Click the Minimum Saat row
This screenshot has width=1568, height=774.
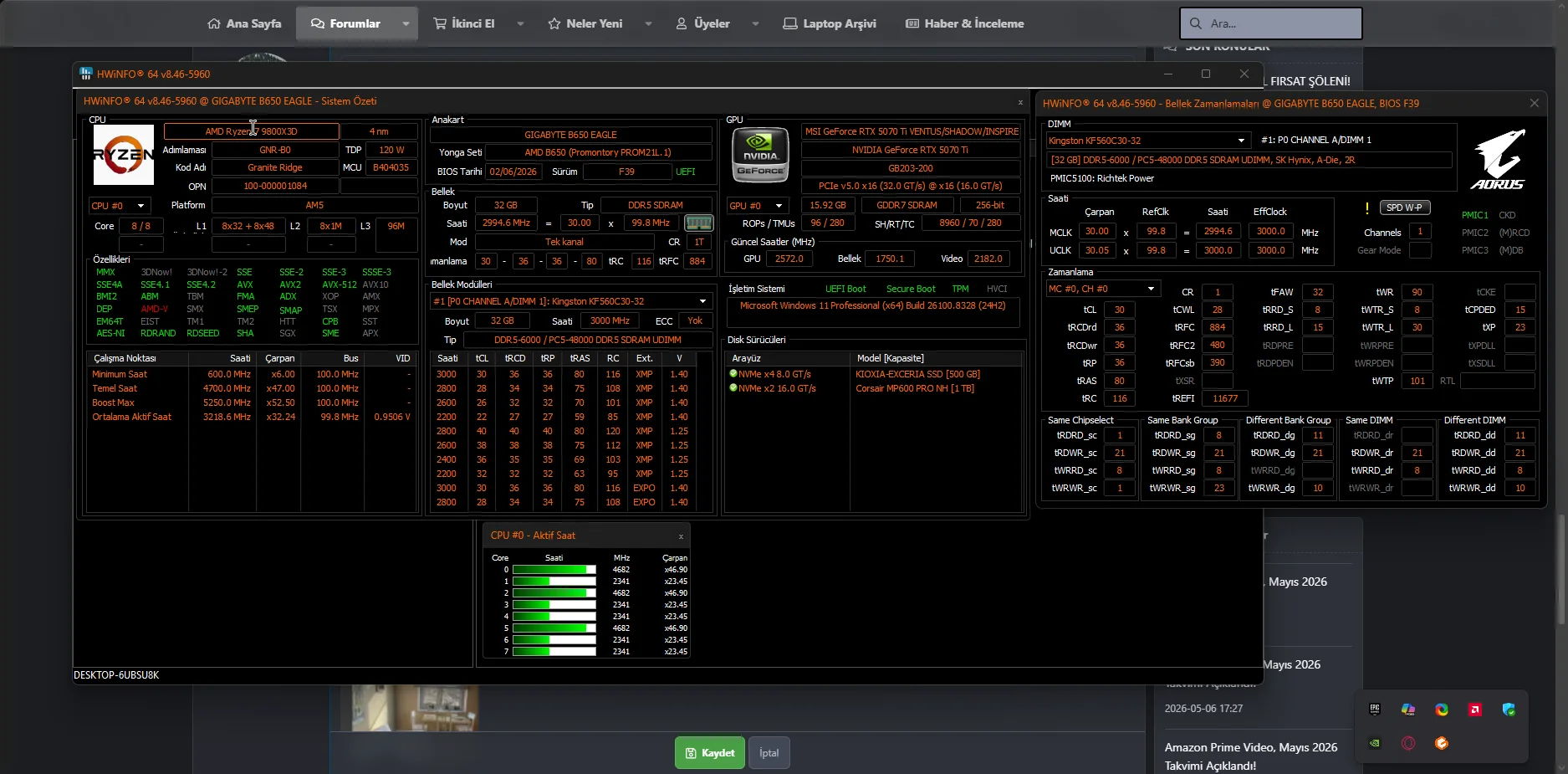tap(252, 374)
